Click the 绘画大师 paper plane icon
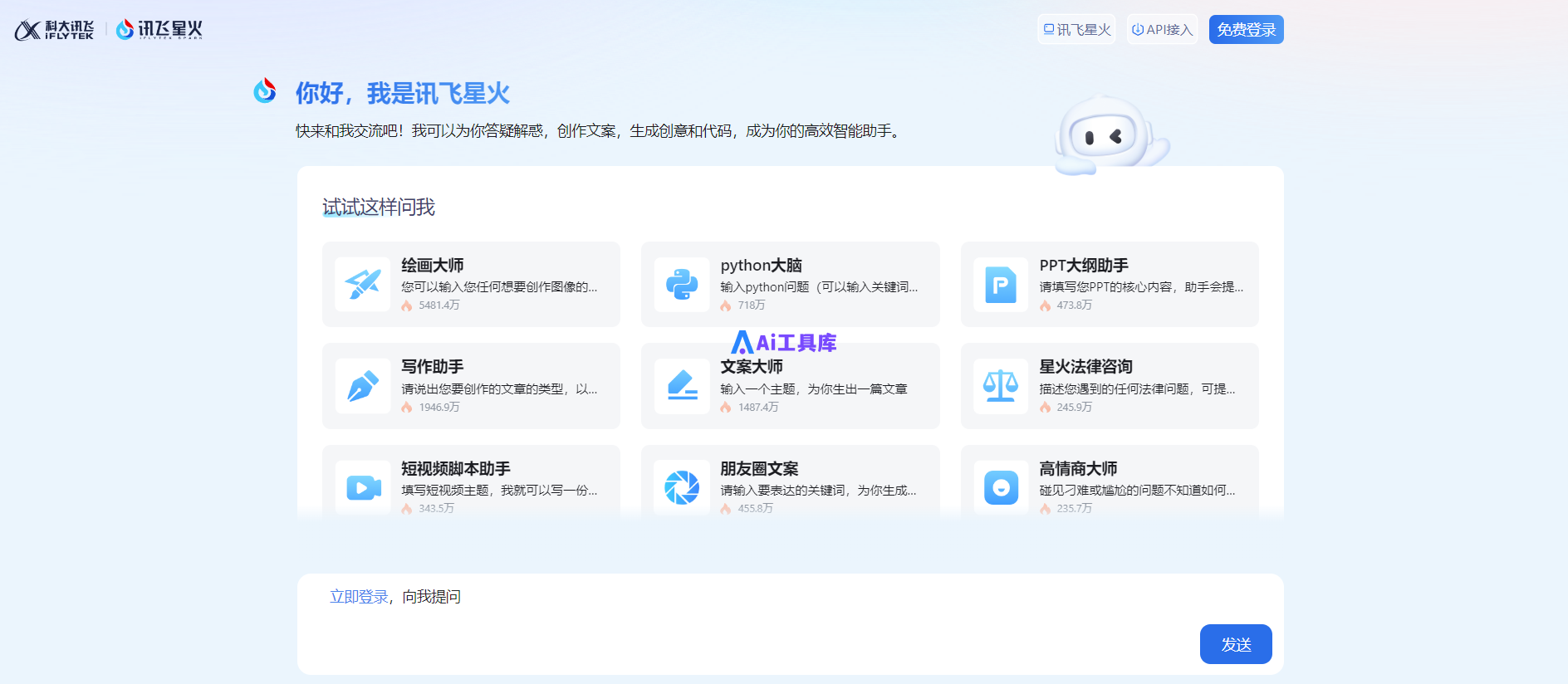The image size is (1568, 684). (x=363, y=285)
